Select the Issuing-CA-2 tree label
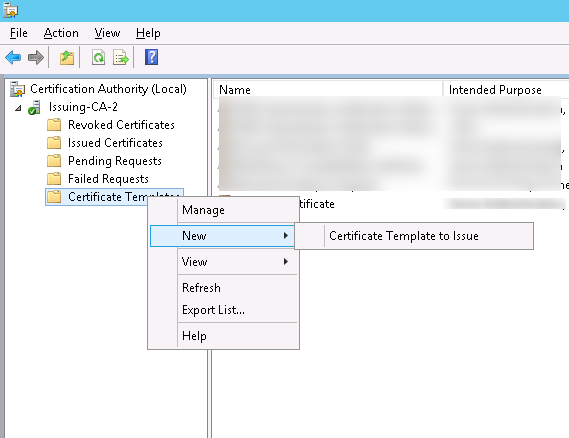The image size is (569, 438). (83, 107)
